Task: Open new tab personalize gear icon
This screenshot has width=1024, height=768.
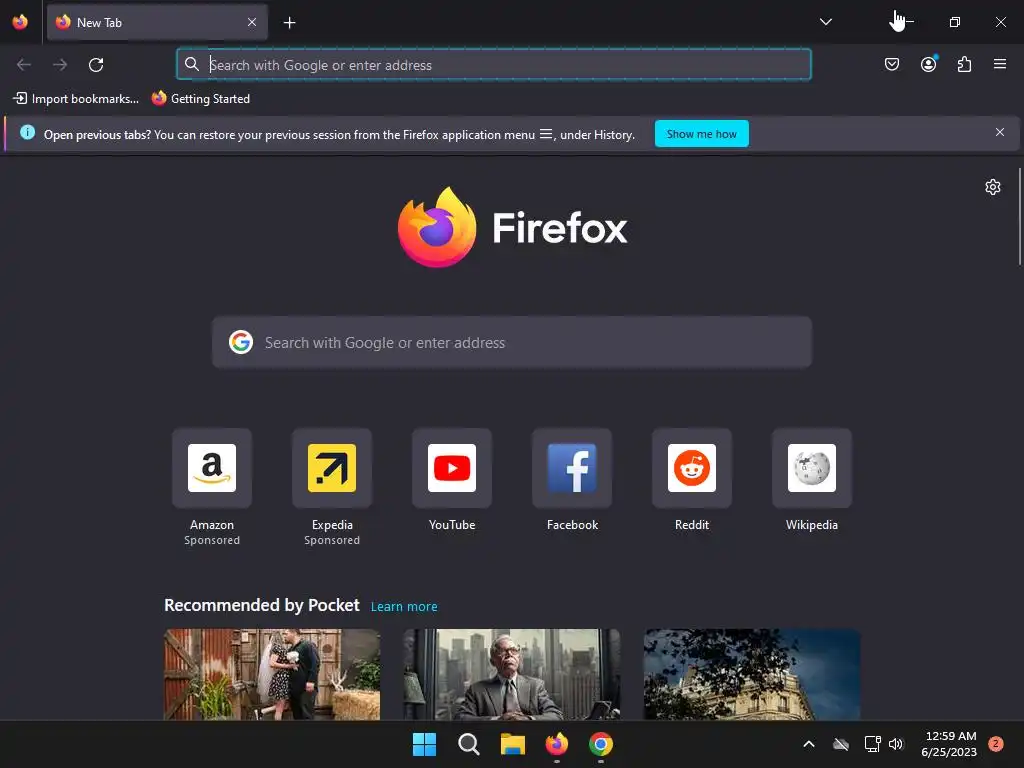Action: point(993,187)
